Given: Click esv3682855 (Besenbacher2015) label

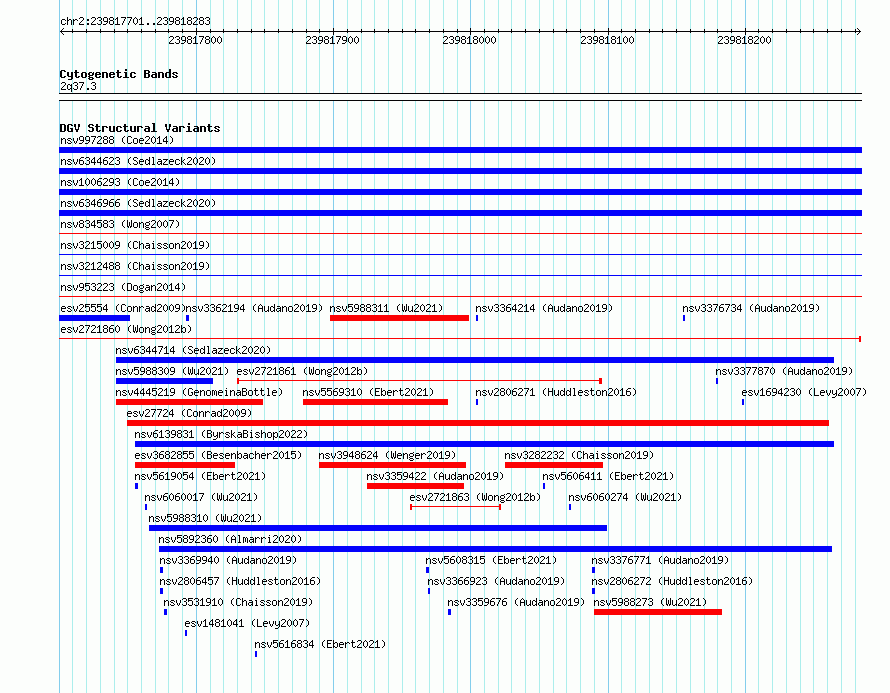Looking at the screenshot, I should [218, 455].
